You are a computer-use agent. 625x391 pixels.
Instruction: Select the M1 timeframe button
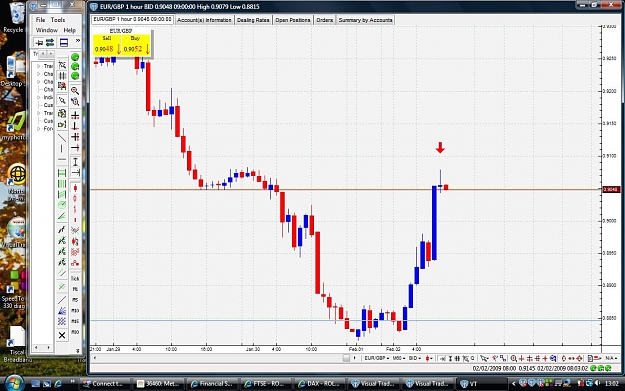(75, 289)
